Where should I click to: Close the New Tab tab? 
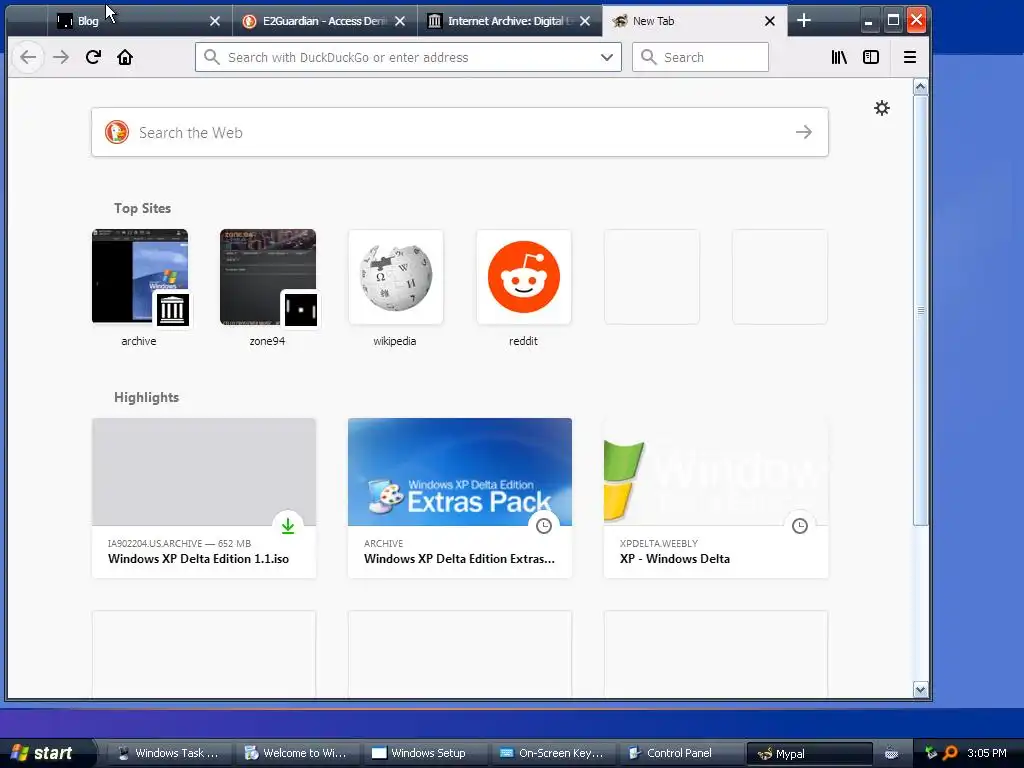770,21
